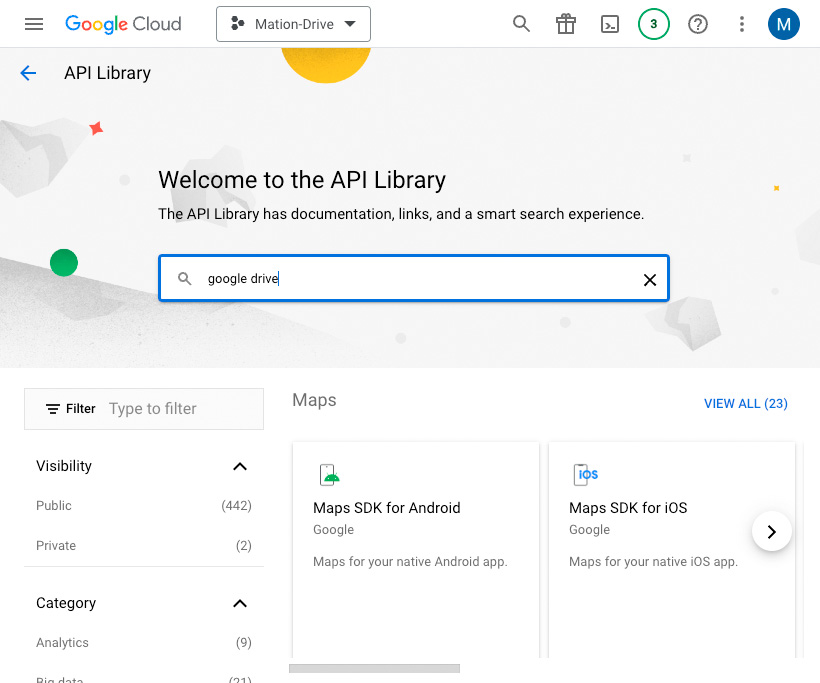
Task: Click the Type to filter field
Action: 153,408
